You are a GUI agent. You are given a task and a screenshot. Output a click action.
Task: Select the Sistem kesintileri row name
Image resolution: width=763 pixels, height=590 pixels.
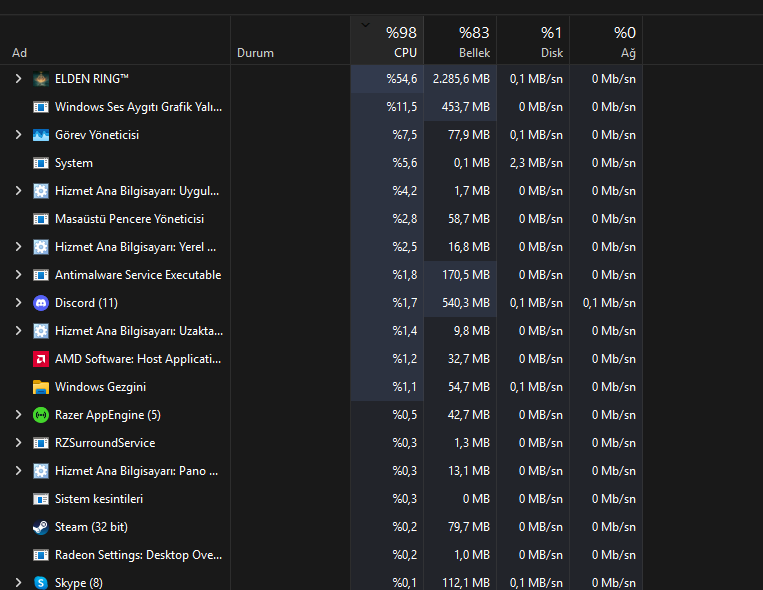(99, 499)
